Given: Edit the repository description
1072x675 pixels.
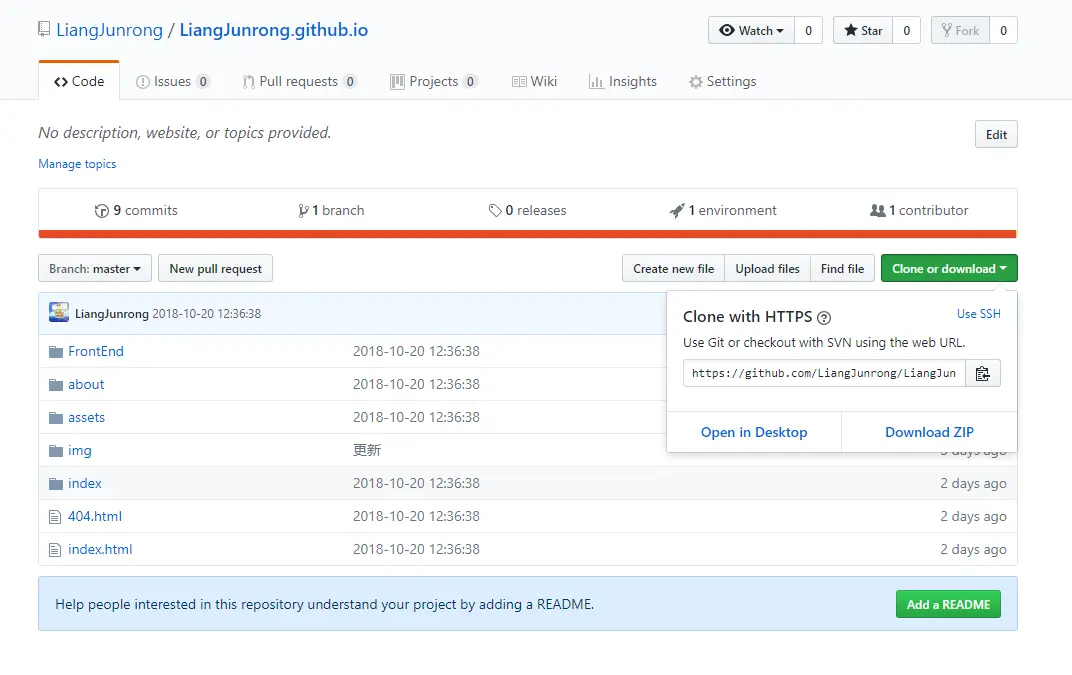Looking at the screenshot, I should pyautogui.click(x=996, y=135).
